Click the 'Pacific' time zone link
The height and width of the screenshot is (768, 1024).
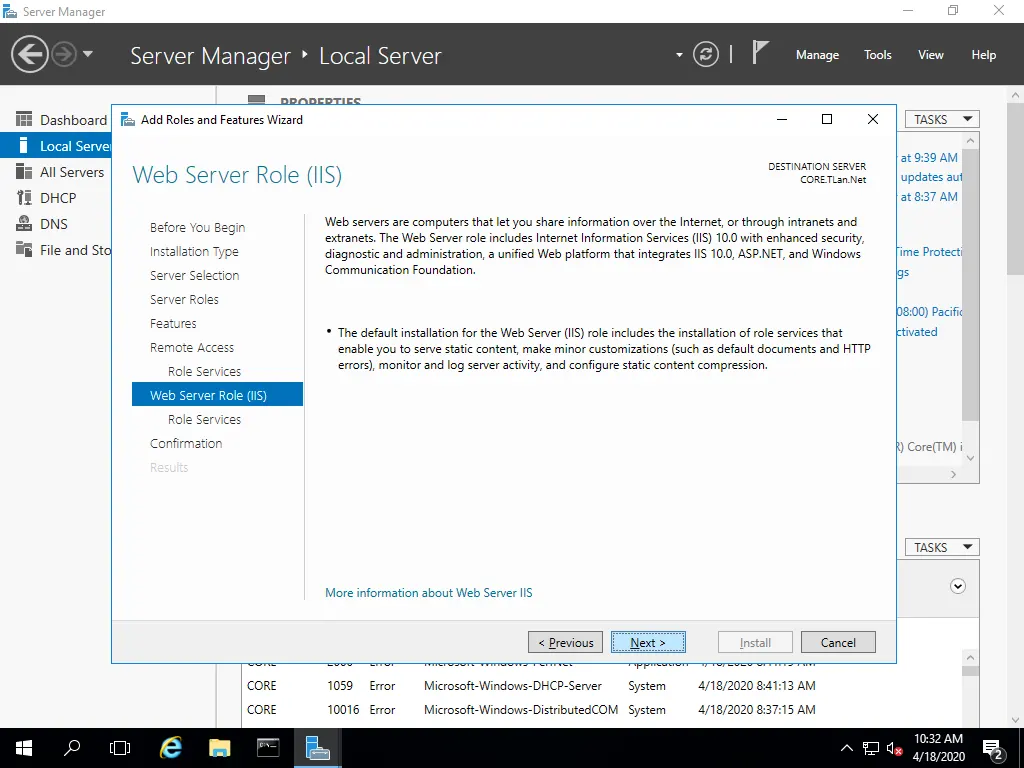tap(929, 312)
